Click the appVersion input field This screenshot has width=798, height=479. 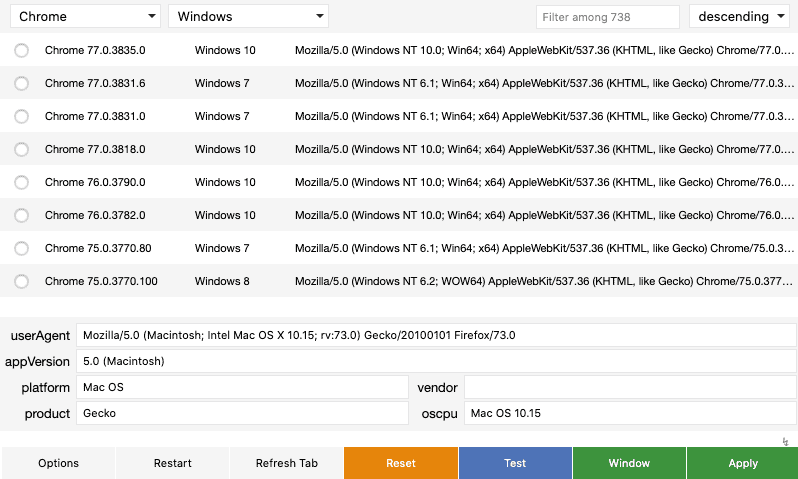click(436, 361)
